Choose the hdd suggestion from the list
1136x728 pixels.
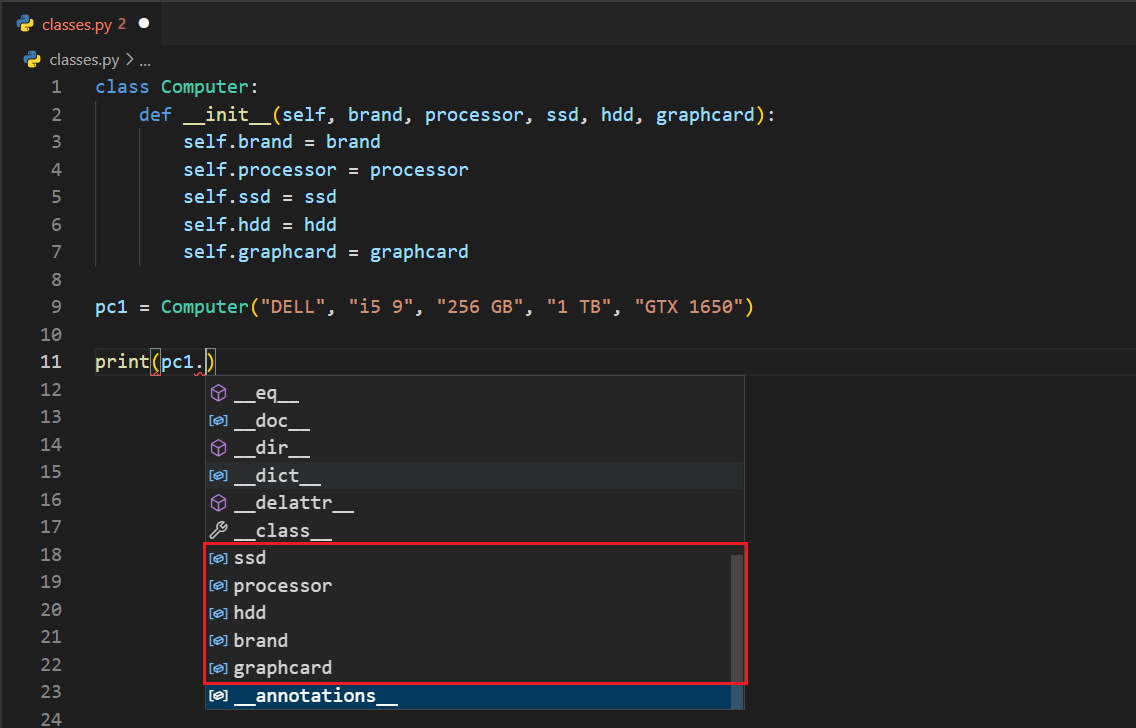[250, 613]
